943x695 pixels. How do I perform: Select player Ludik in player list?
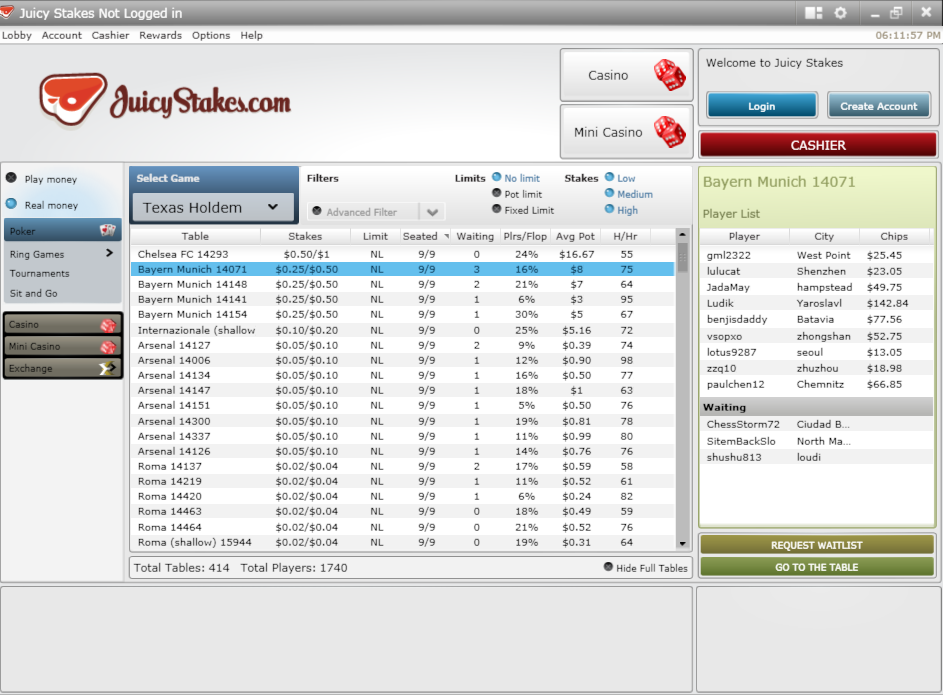point(817,303)
